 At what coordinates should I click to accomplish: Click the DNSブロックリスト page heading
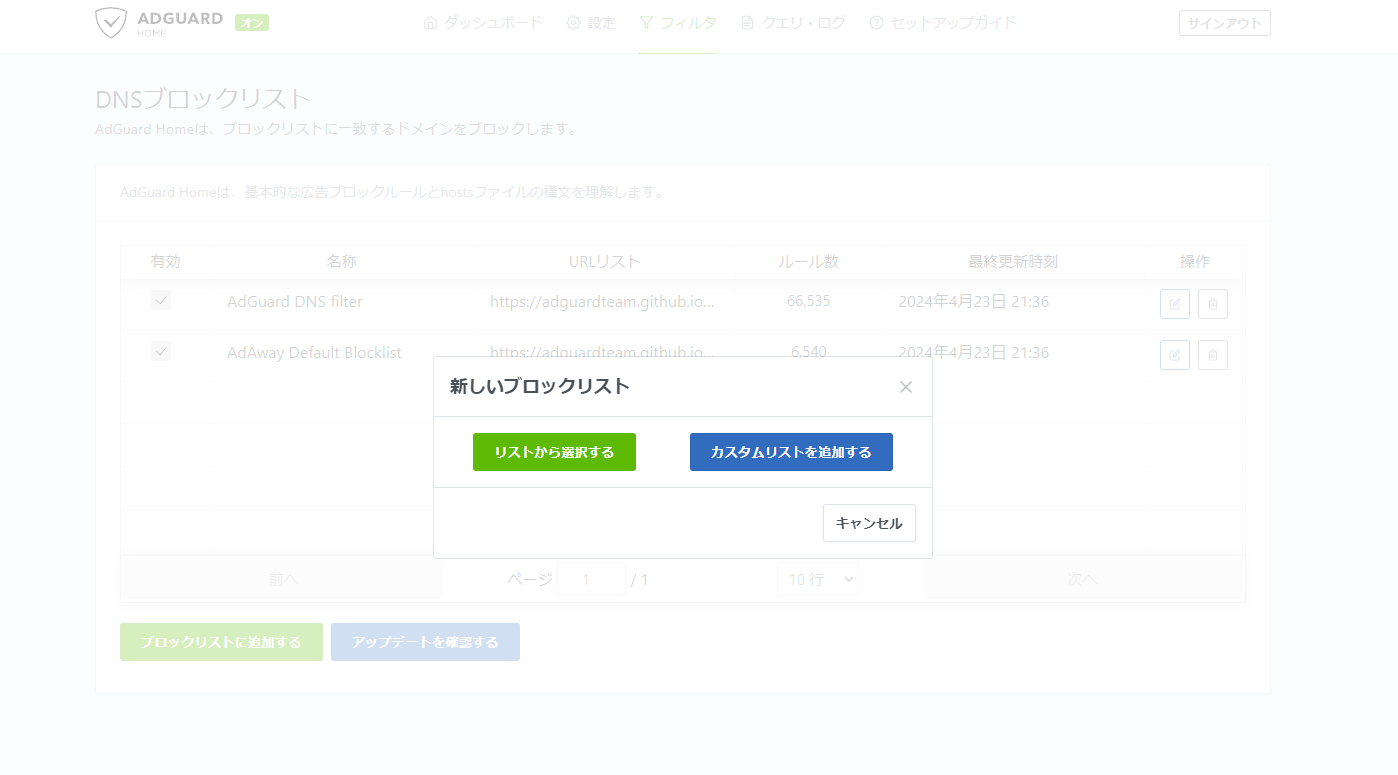(203, 99)
